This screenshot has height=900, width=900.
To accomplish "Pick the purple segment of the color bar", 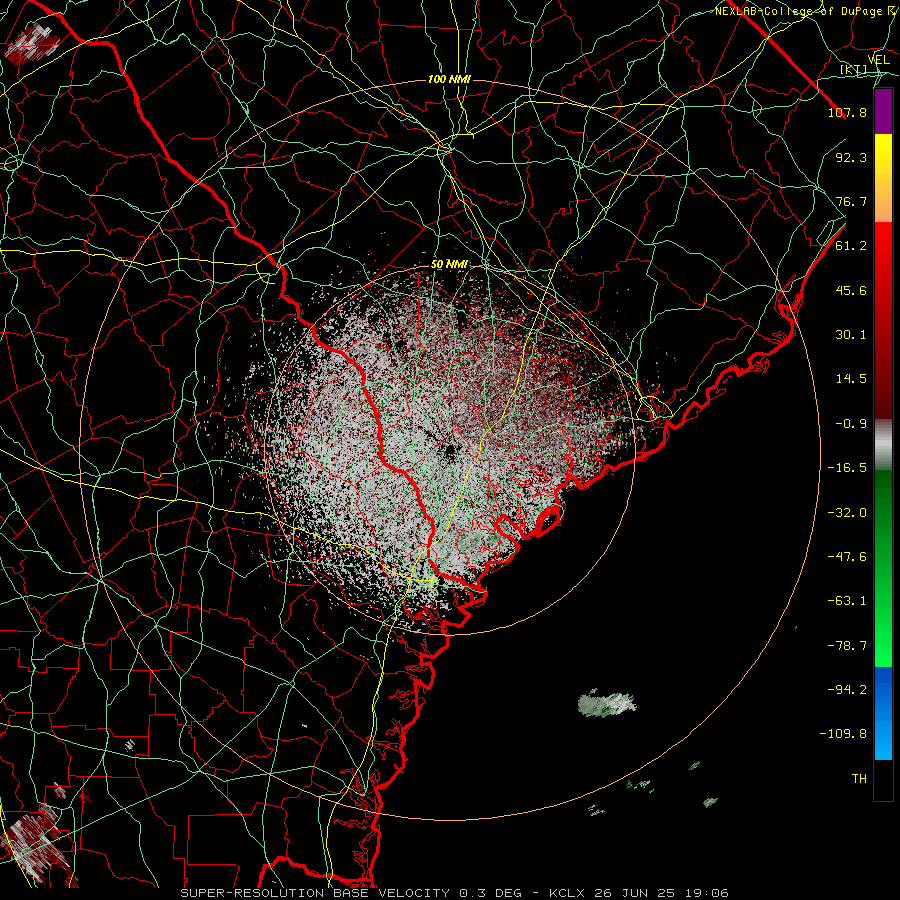I will (x=883, y=112).
